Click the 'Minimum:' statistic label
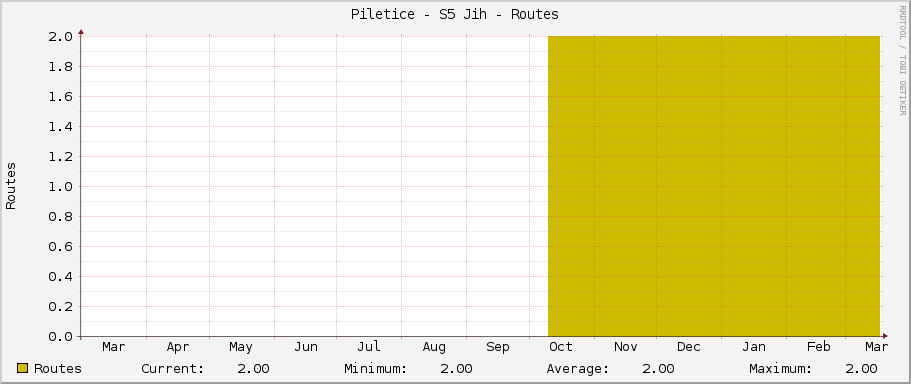911x384 pixels. [375, 369]
